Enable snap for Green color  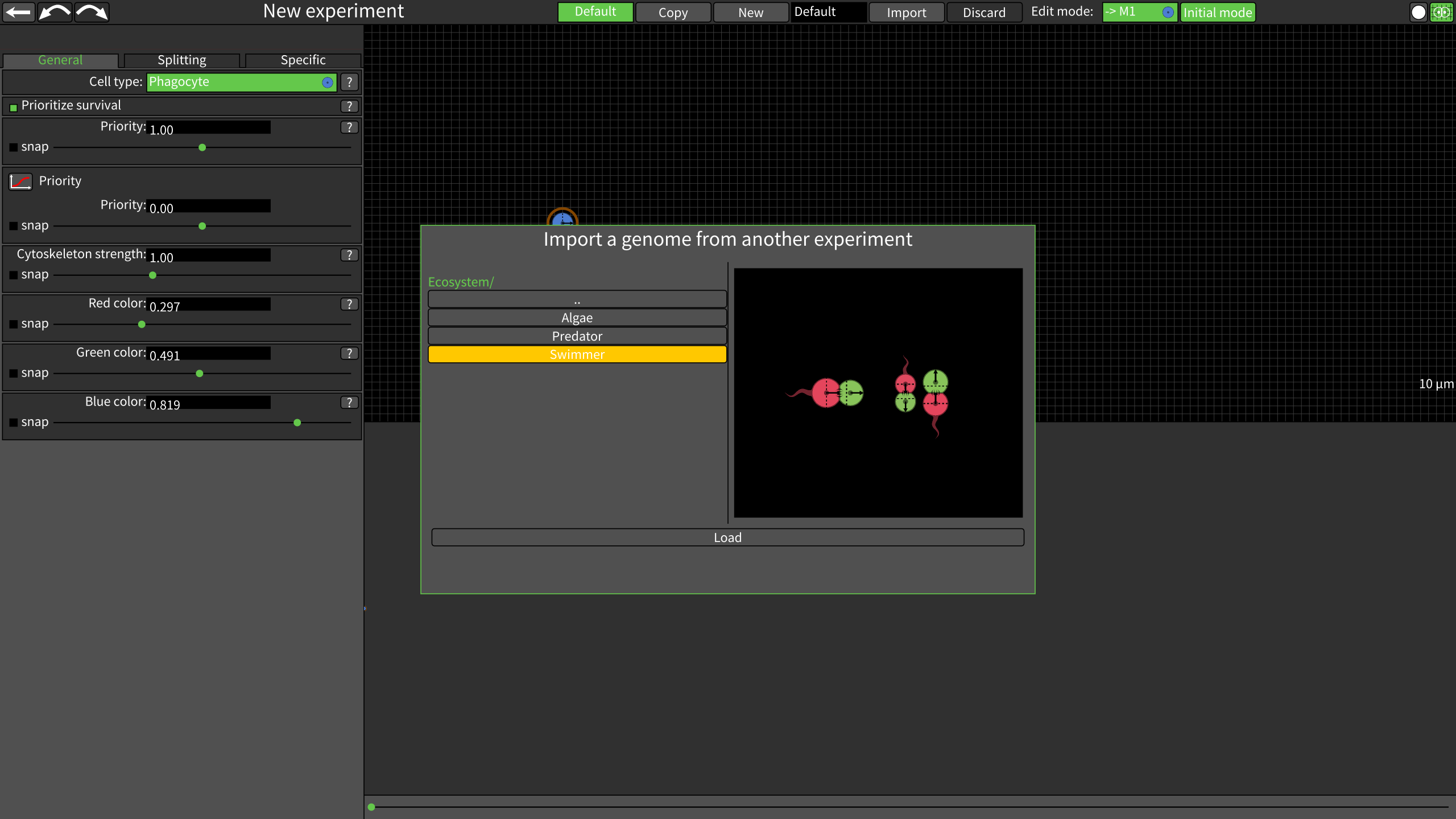click(14, 374)
